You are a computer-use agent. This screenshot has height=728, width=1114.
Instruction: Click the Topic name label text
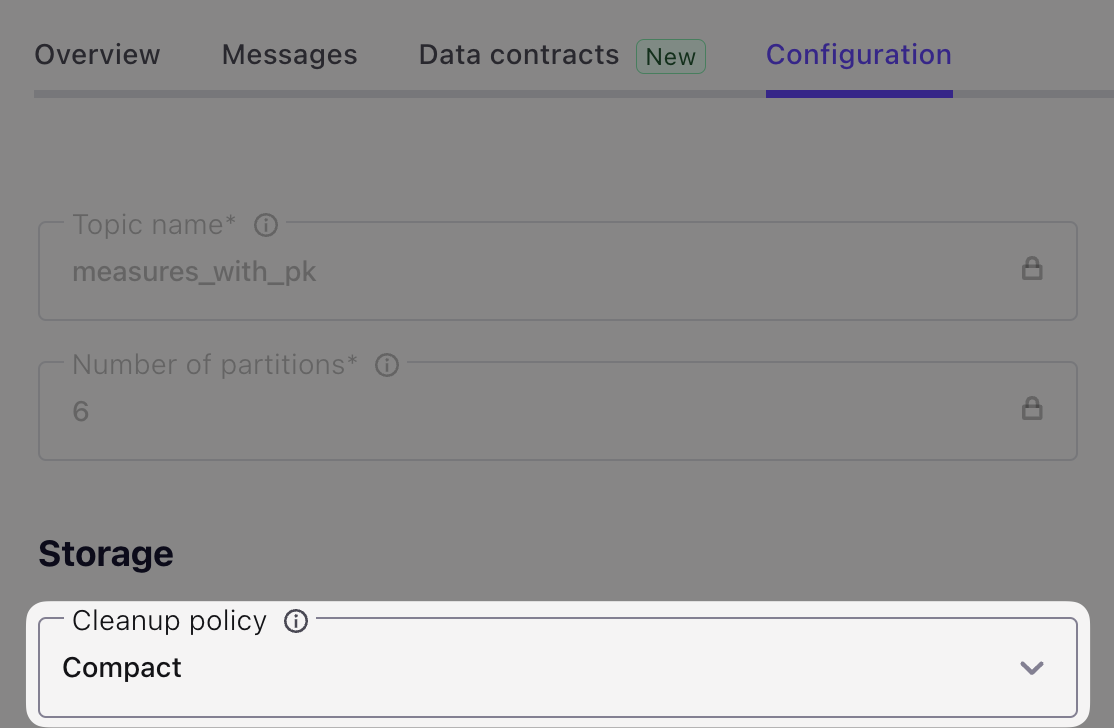coord(154,225)
